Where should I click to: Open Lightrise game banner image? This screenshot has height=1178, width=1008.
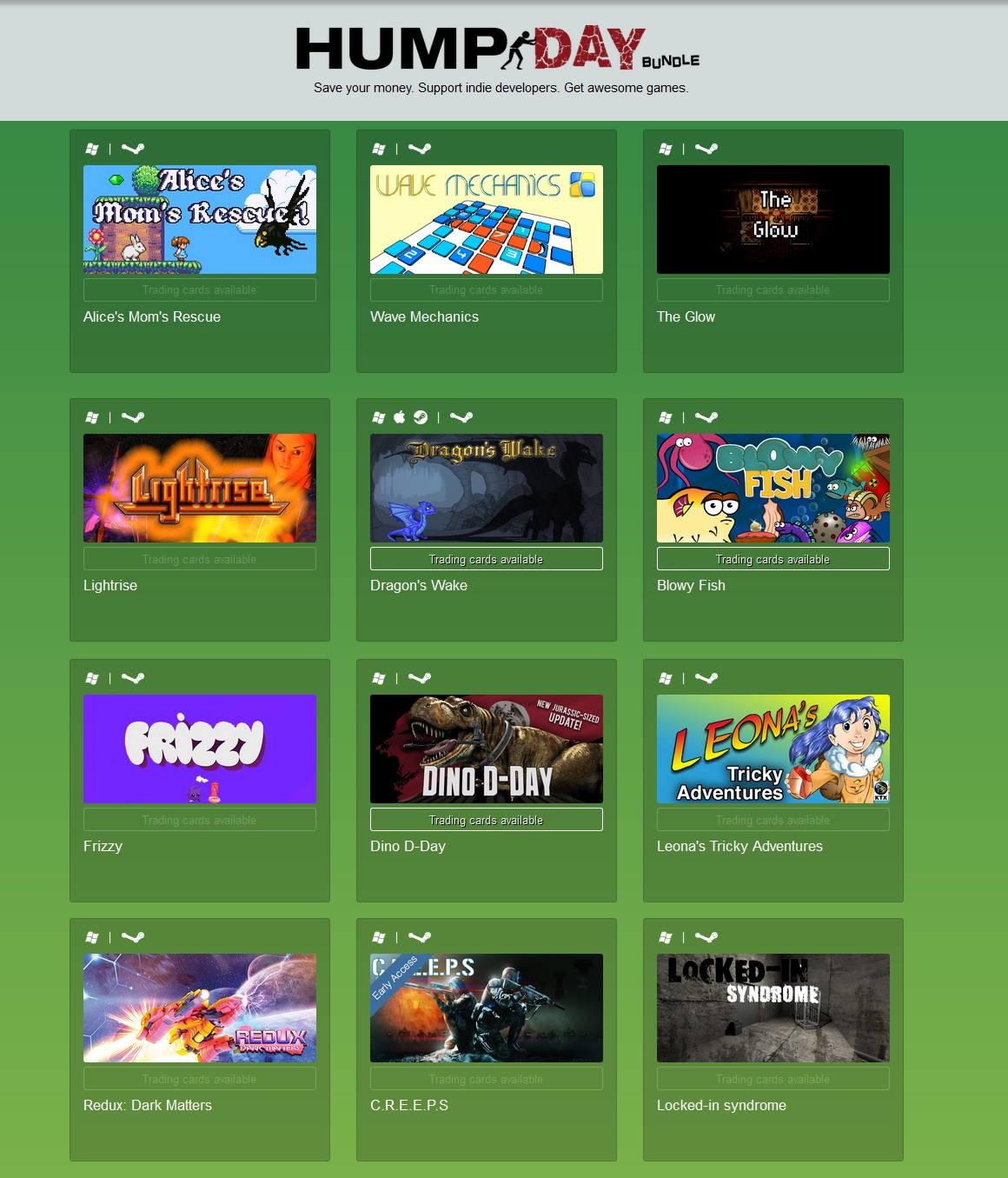pos(200,488)
